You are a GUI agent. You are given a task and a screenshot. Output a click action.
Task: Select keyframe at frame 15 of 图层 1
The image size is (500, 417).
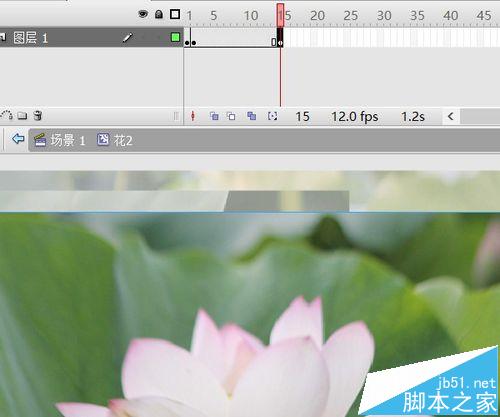280,38
